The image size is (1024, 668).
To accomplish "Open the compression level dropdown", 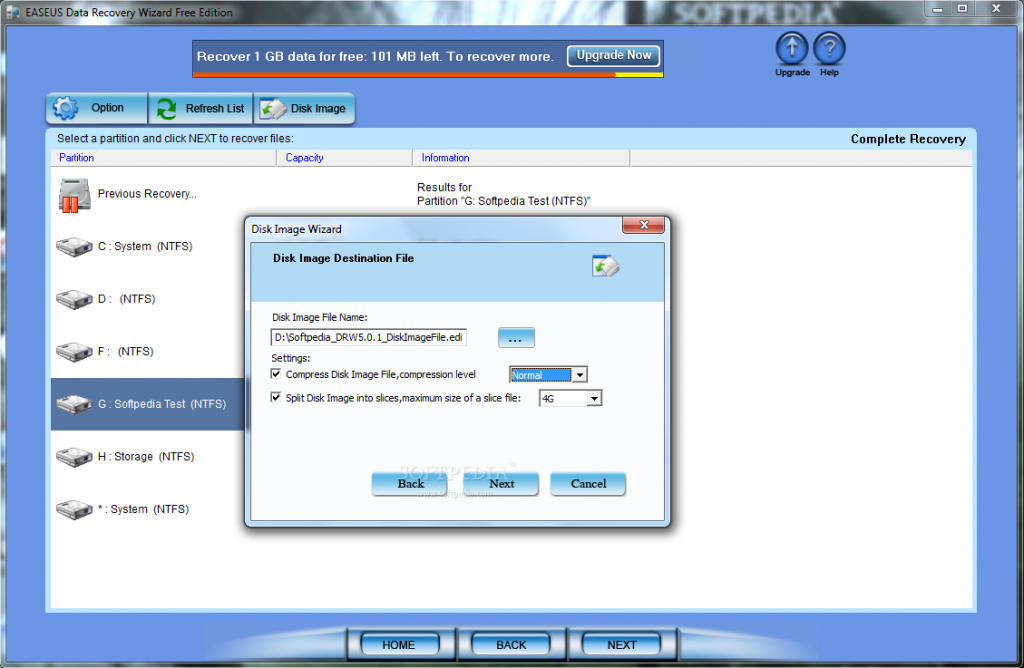I will coord(579,375).
